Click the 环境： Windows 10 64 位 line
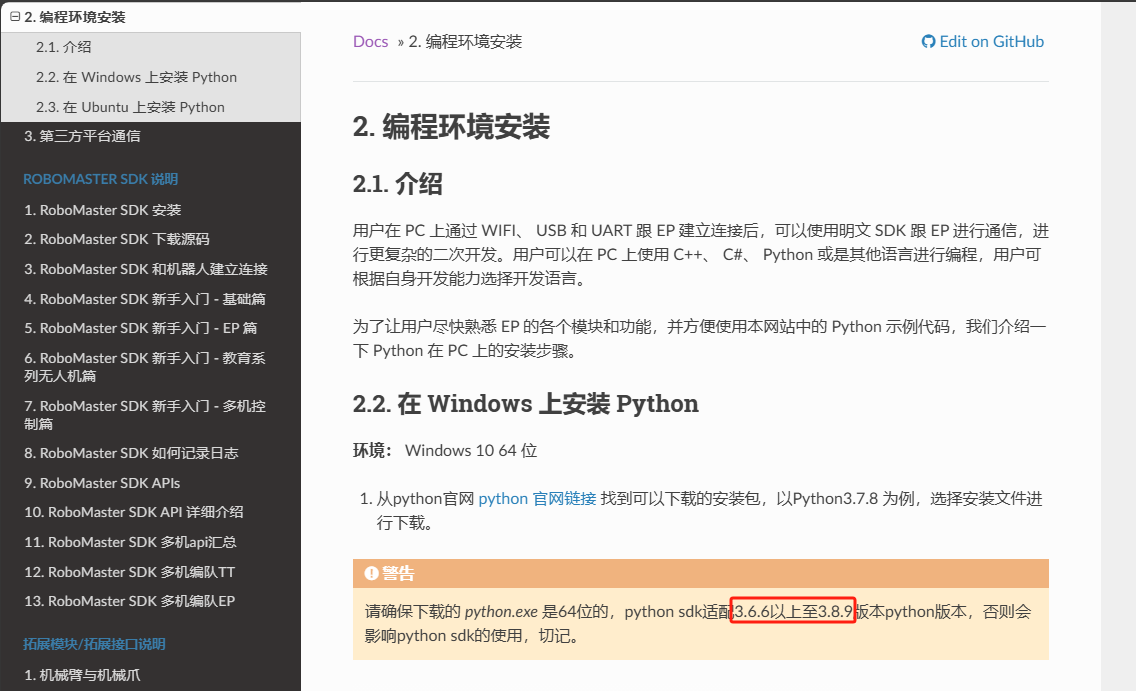Image resolution: width=1136 pixels, height=691 pixels. click(445, 451)
